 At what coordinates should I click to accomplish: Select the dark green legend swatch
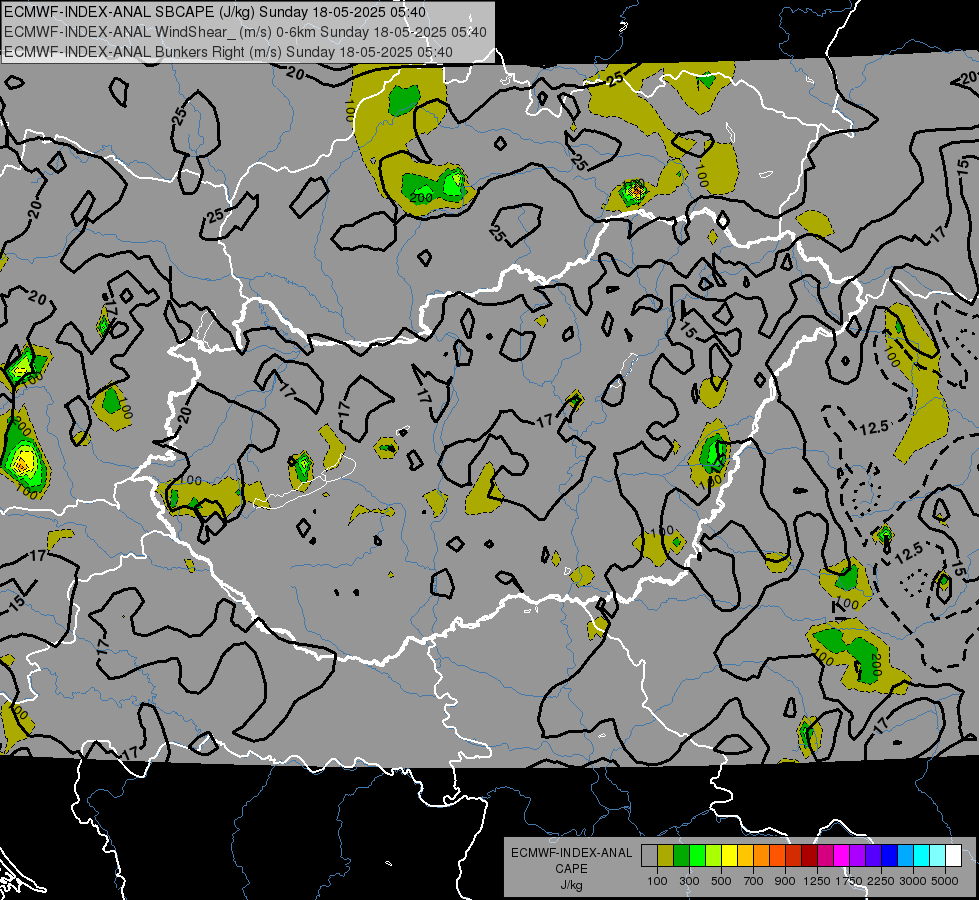tap(681, 856)
